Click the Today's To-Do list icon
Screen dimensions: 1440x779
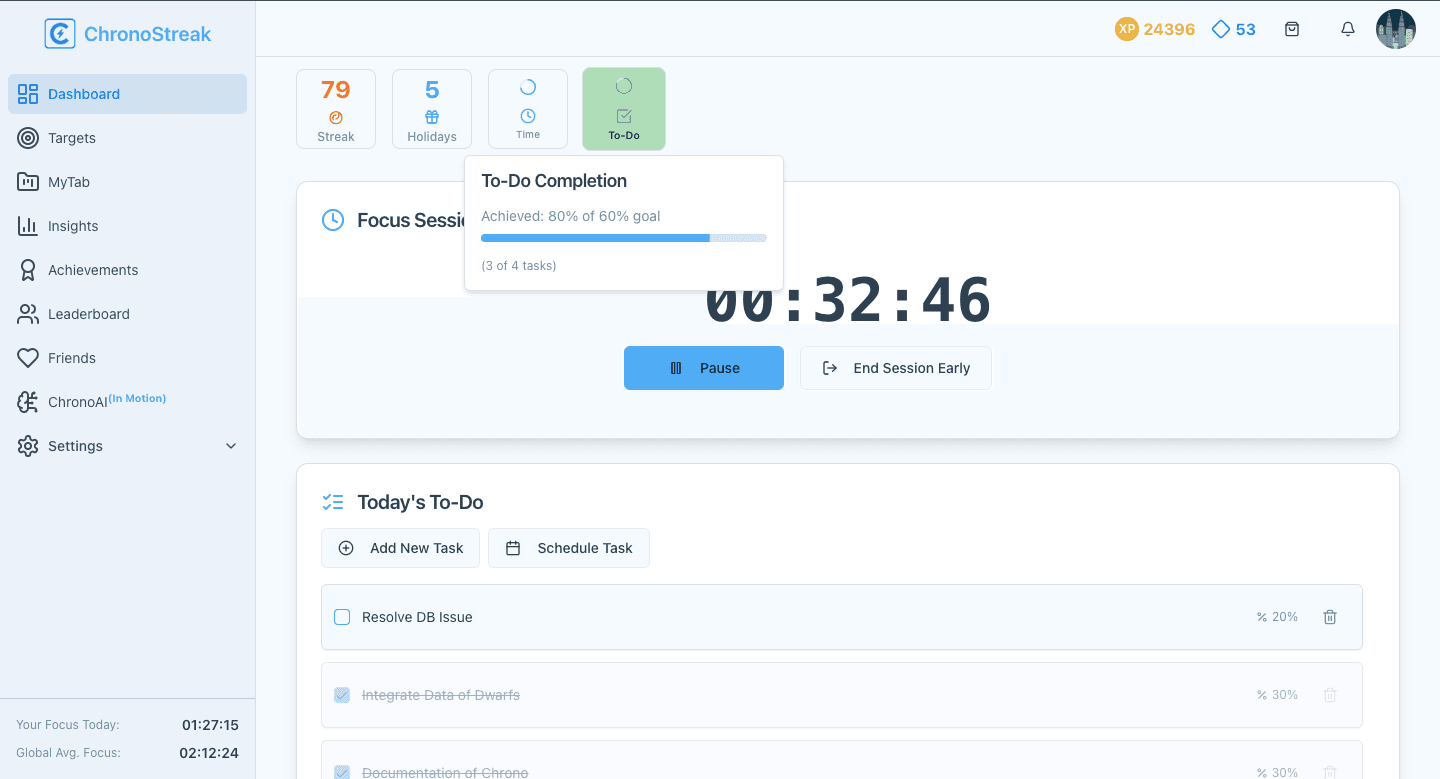pyautogui.click(x=333, y=502)
